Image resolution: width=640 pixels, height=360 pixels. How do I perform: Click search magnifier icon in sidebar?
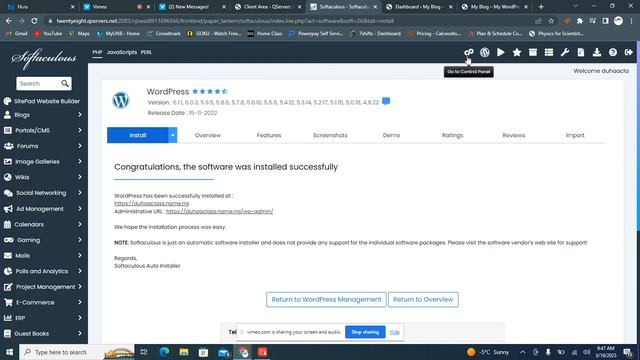coord(65,84)
